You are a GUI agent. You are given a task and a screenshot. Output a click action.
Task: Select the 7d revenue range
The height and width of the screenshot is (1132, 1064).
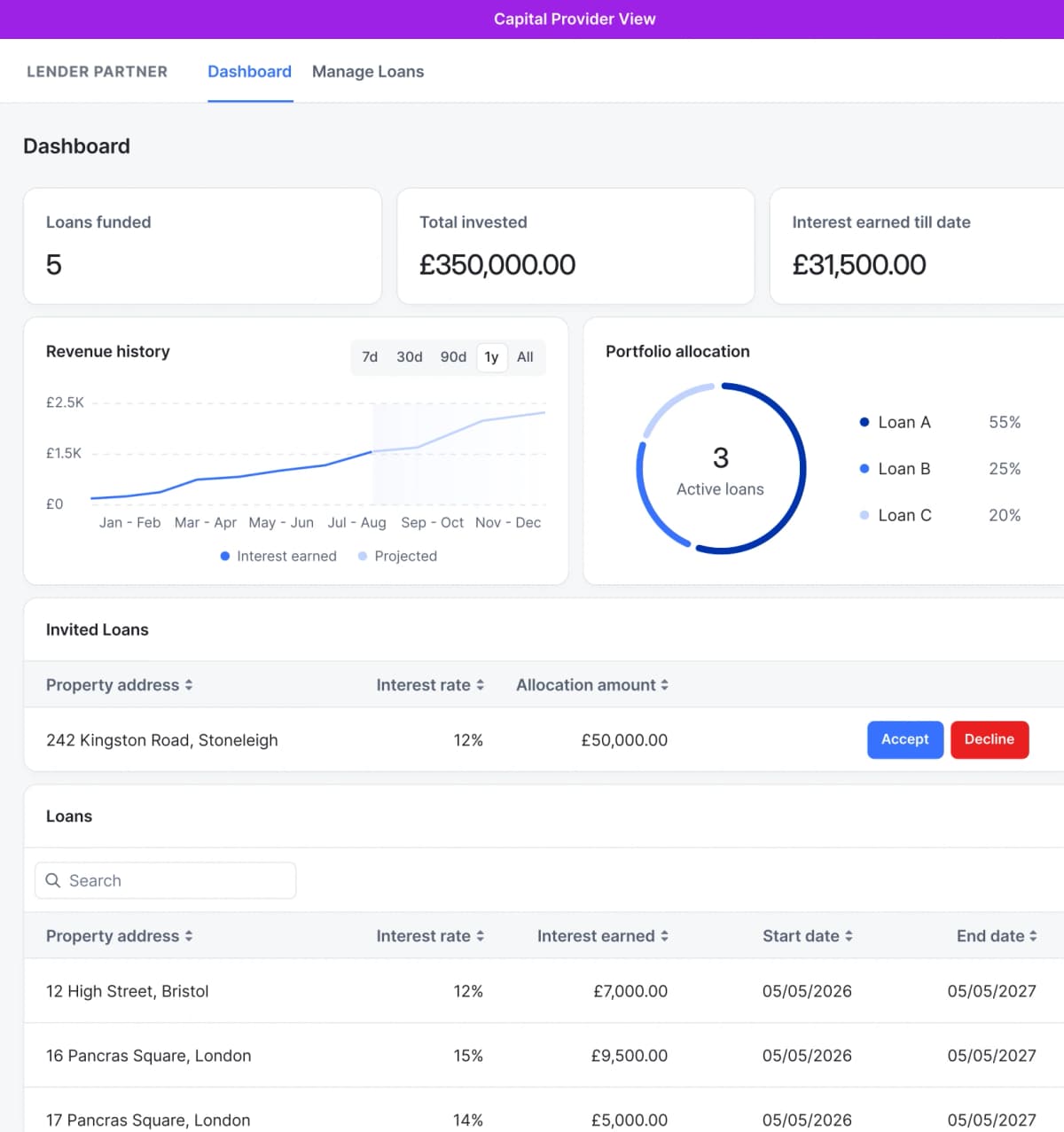point(370,357)
